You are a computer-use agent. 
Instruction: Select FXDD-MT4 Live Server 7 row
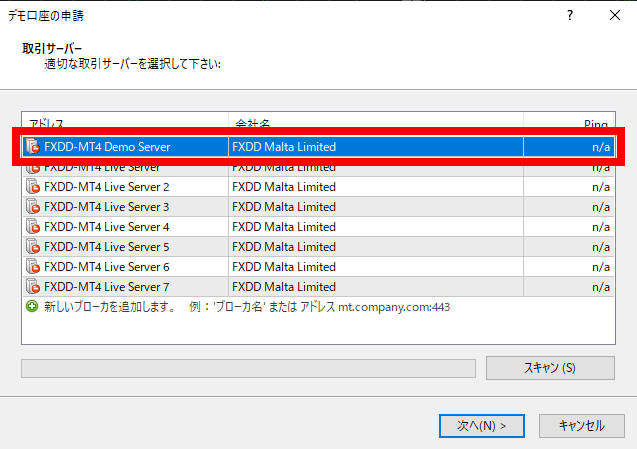pos(318,286)
